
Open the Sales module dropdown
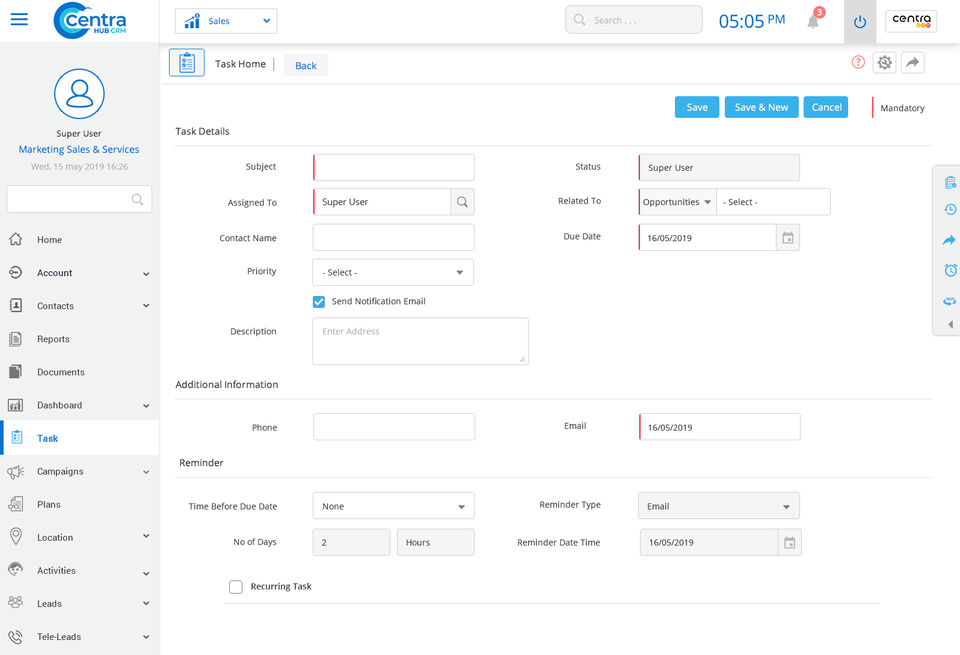click(226, 21)
